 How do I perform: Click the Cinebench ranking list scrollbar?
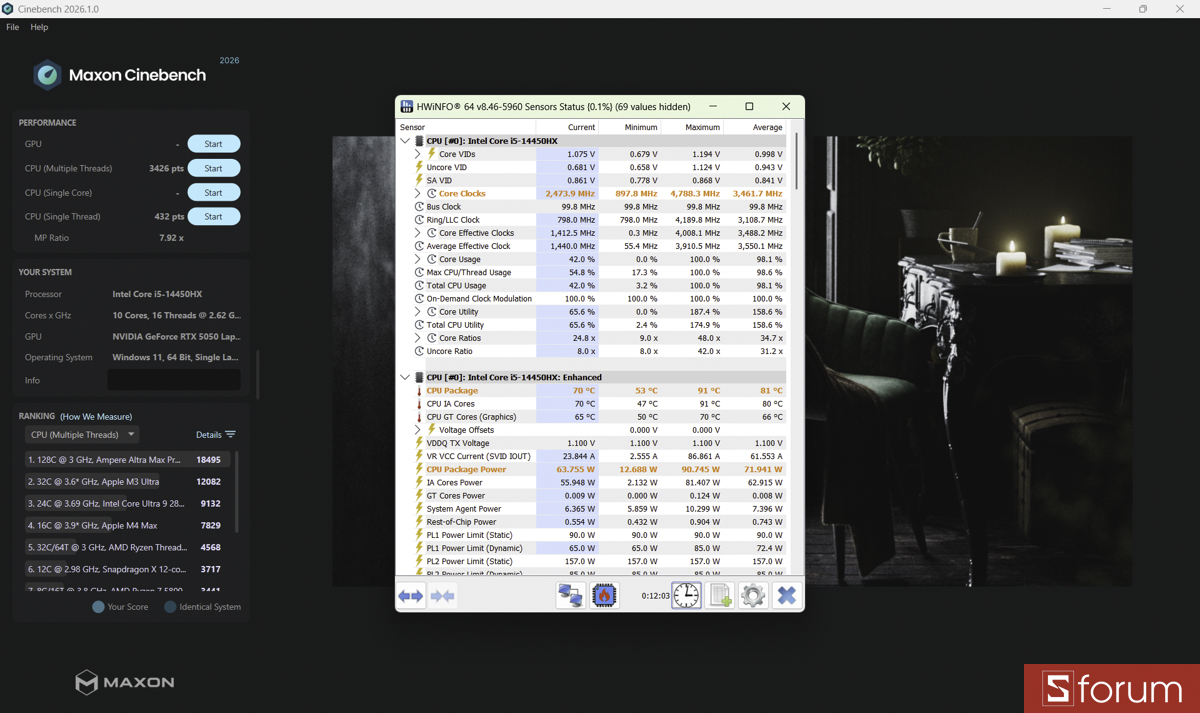tap(237, 491)
